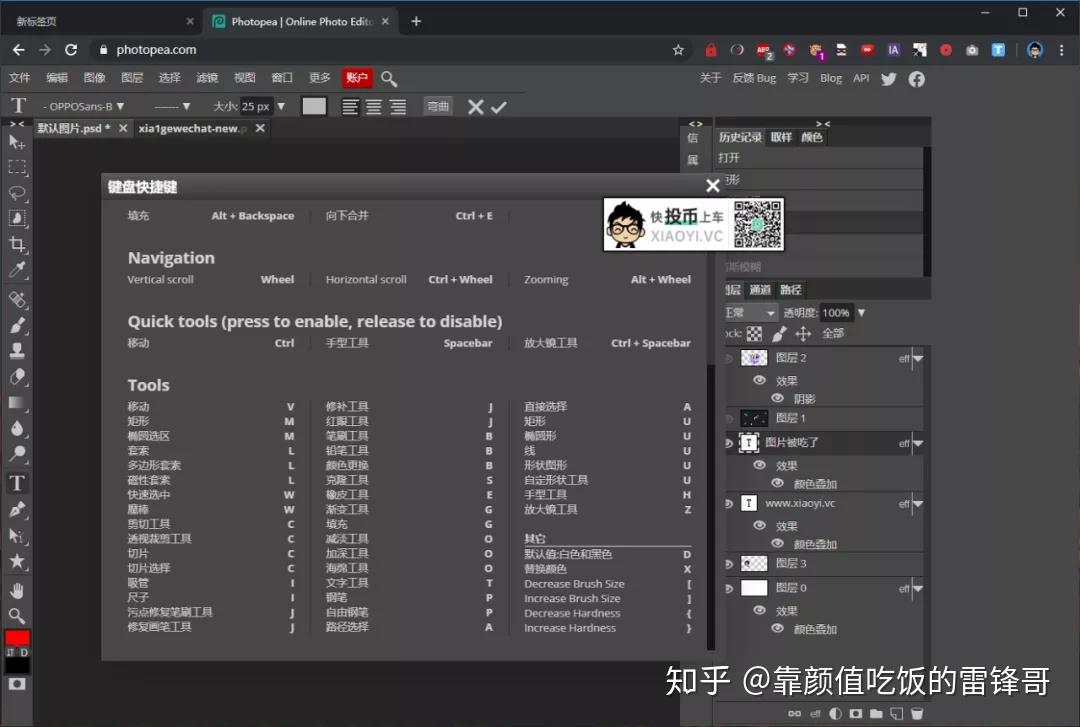1080x727 pixels.
Task: Hide 颜色叠加 under 图片被吃了 layer
Action: 778,483
